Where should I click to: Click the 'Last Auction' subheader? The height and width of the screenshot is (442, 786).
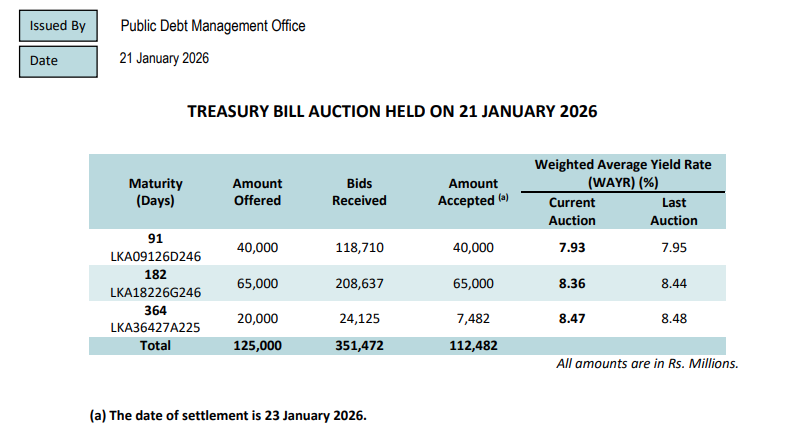(x=674, y=211)
